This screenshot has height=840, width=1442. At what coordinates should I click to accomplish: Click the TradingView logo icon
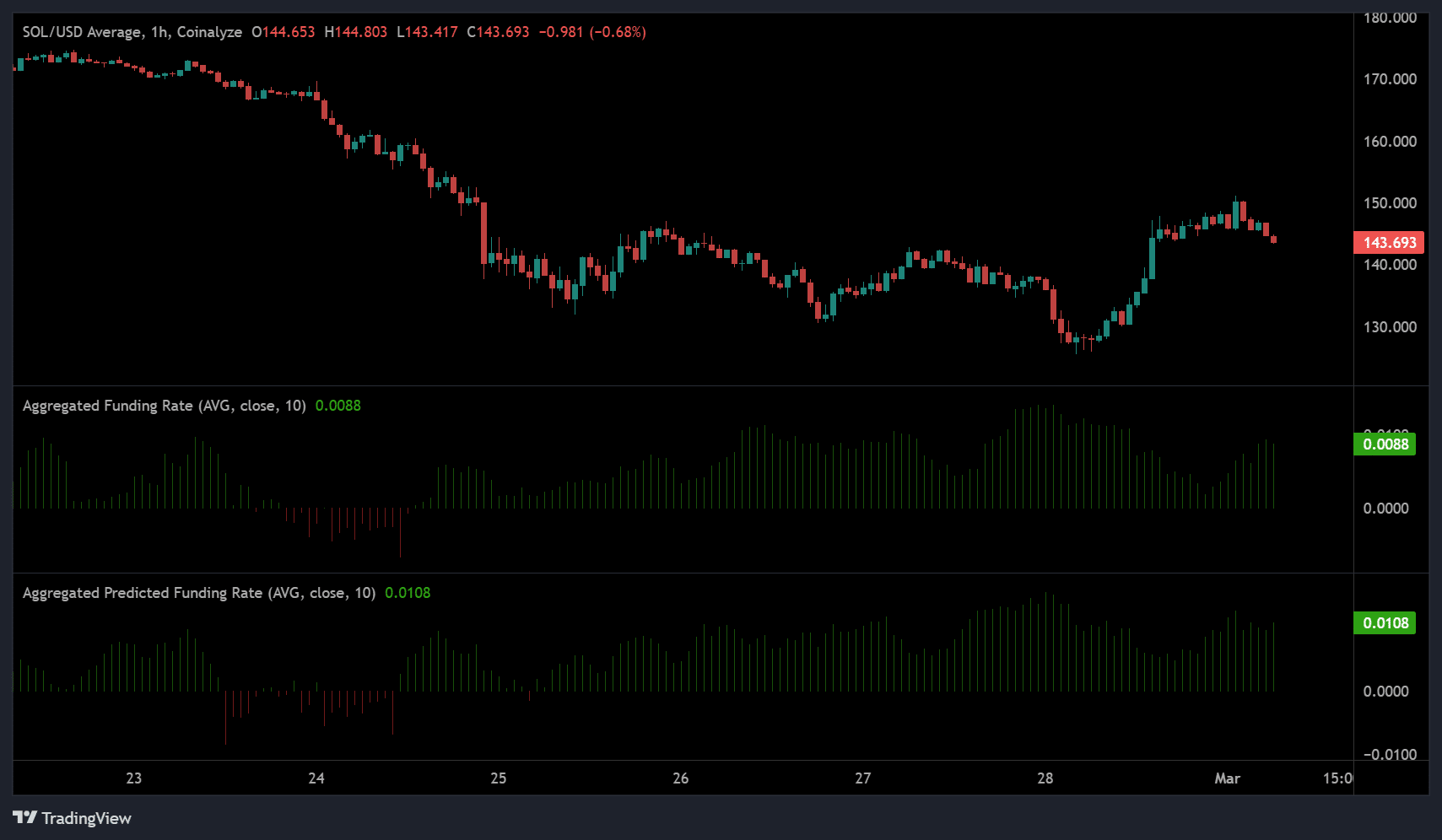point(25,818)
